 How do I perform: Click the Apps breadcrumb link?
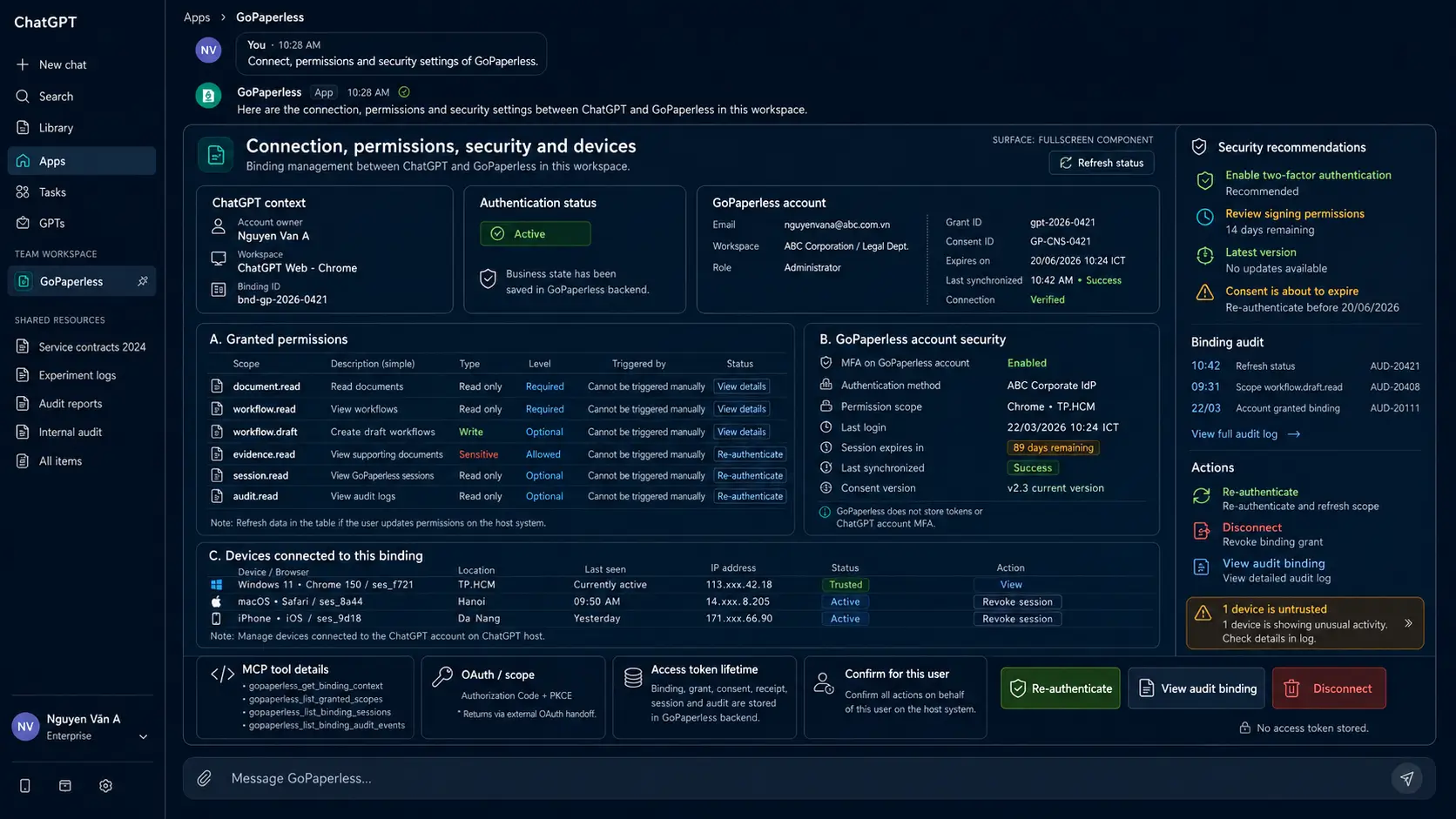tap(197, 17)
